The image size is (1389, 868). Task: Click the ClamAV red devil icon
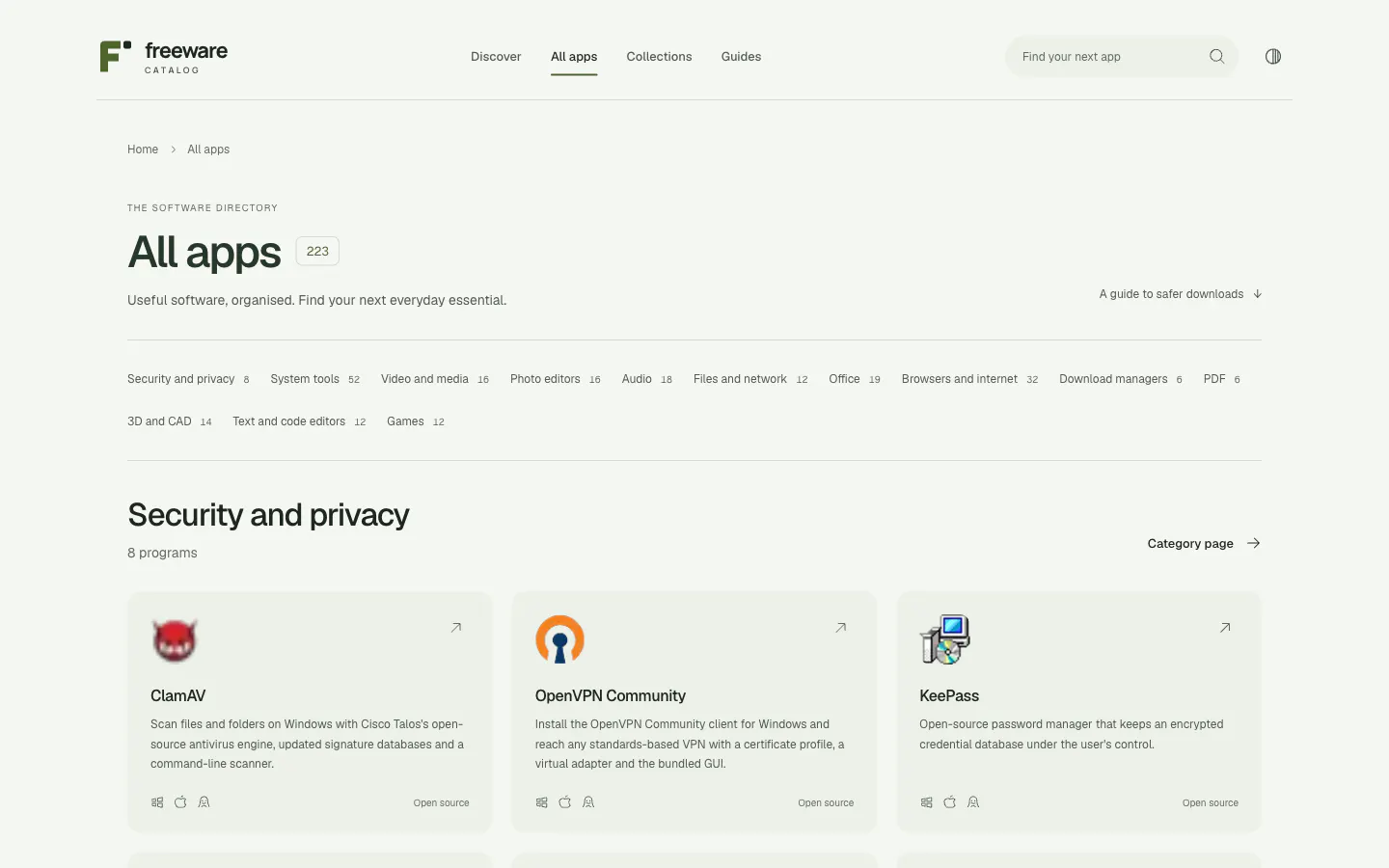(x=175, y=639)
